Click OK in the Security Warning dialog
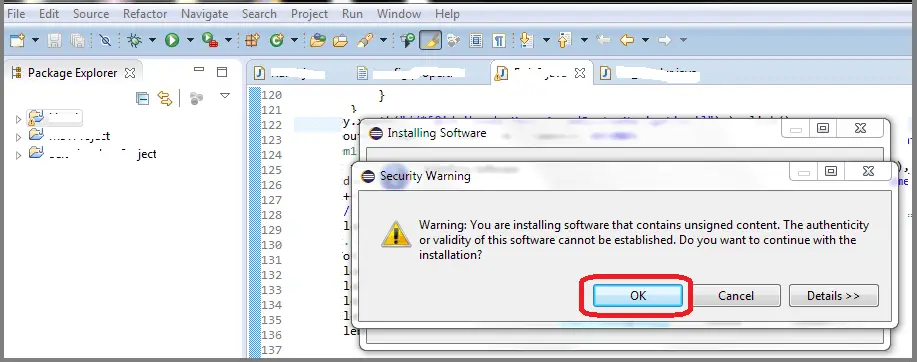Screen dimensions: 917x362 (x=637, y=295)
